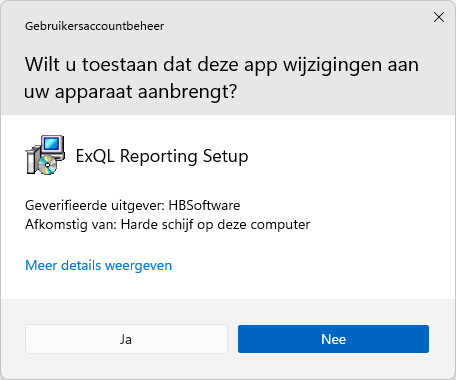Choose Nee to deny the app
Image resolution: width=456 pixels, height=380 pixels.
click(x=333, y=339)
